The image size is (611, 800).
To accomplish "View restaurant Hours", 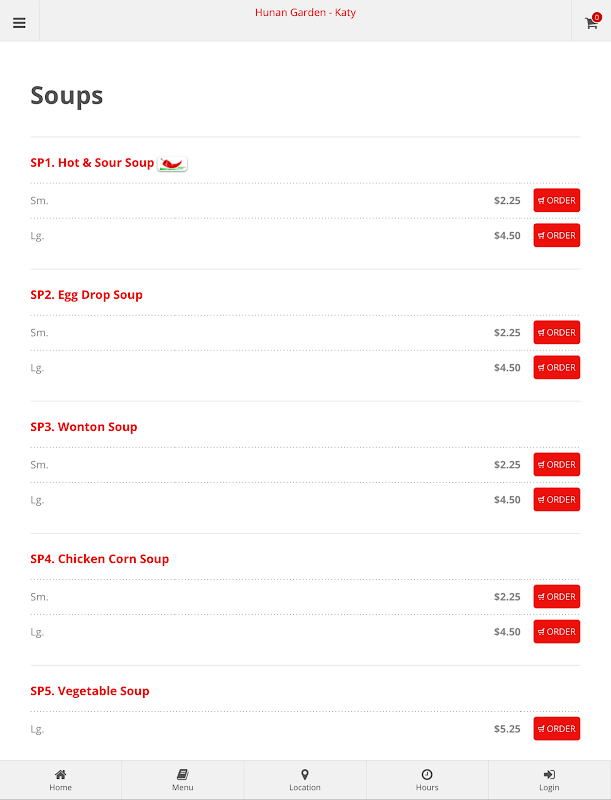I will tap(427, 780).
